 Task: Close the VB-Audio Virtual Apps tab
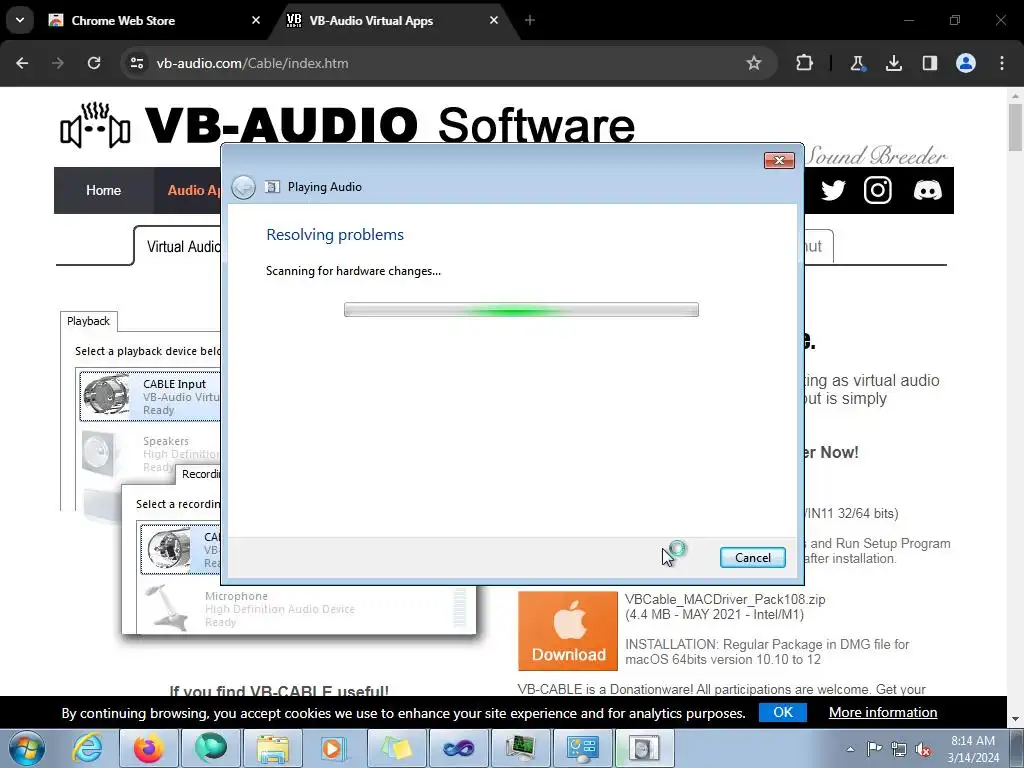[494, 20]
